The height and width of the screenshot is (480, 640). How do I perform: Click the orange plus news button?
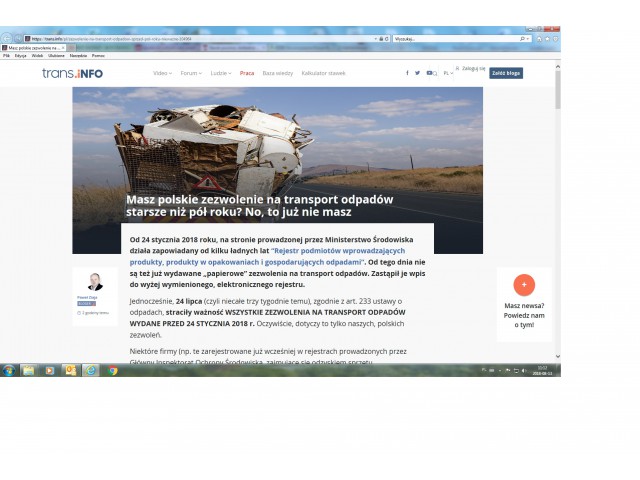[x=524, y=284]
